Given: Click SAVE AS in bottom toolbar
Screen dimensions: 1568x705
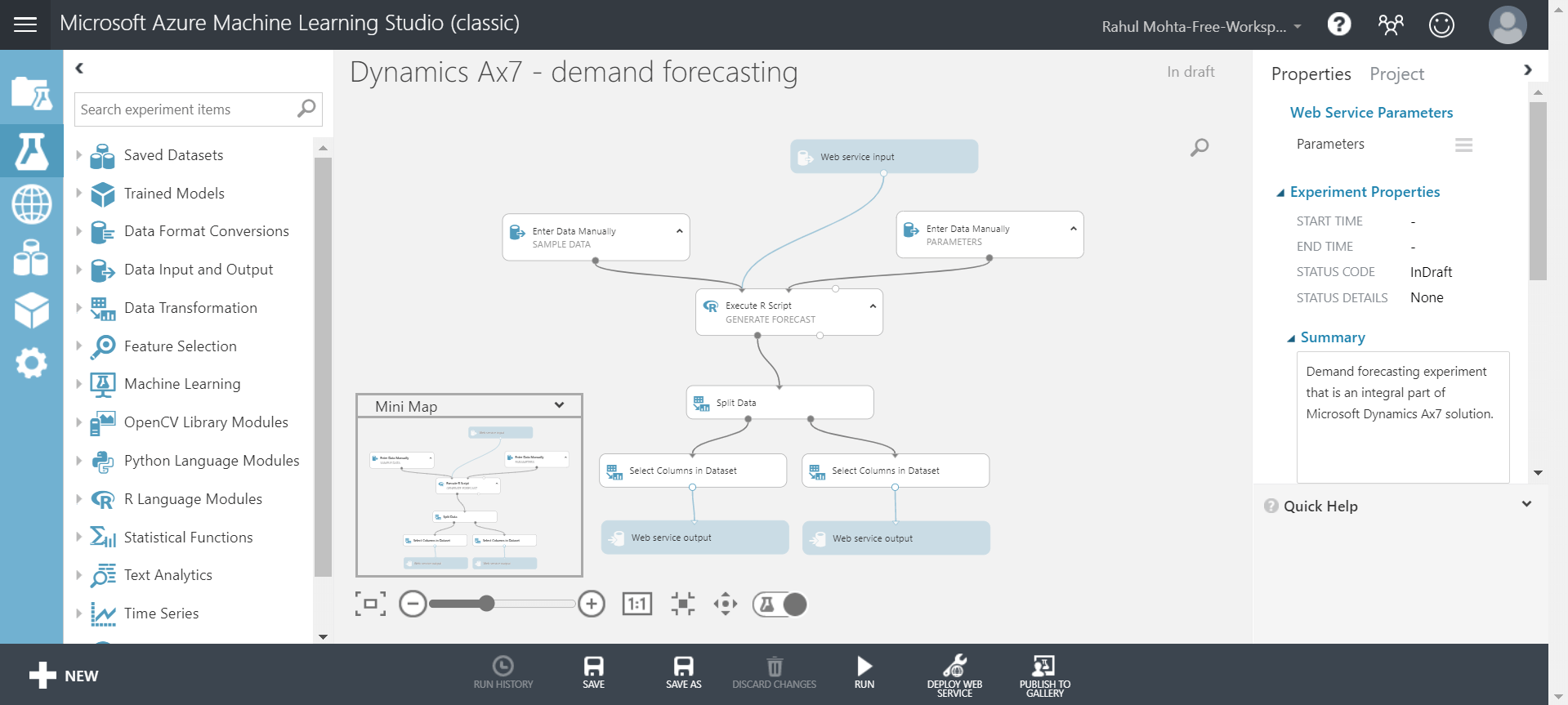Looking at the screenshot, I should pyautogui.click(x=684, y=673).
